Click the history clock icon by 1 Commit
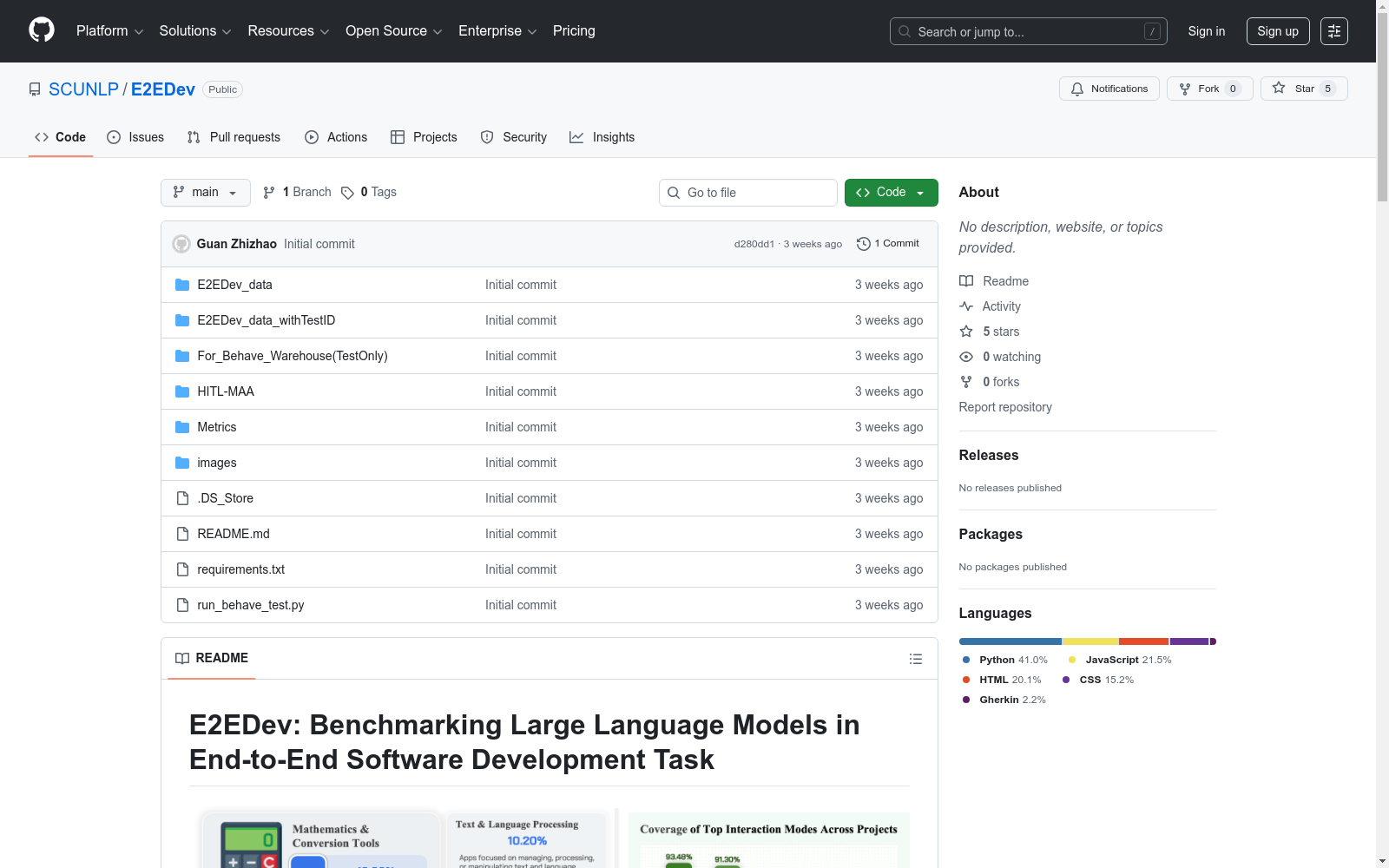 click(x=863, y=244)
